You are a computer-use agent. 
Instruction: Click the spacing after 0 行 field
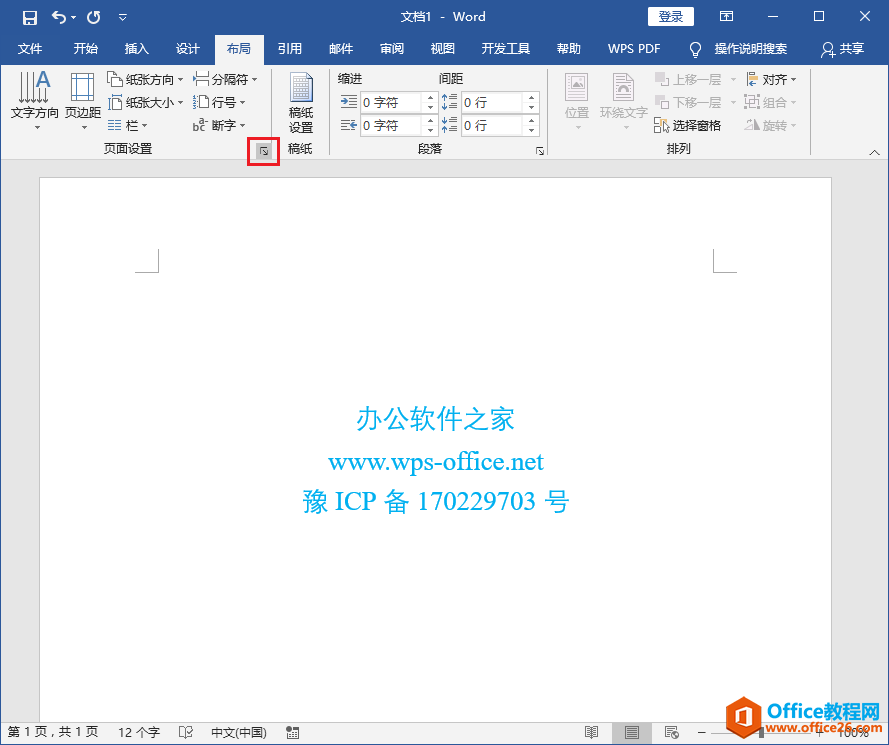pyautogui.click(x=492, y=125)
